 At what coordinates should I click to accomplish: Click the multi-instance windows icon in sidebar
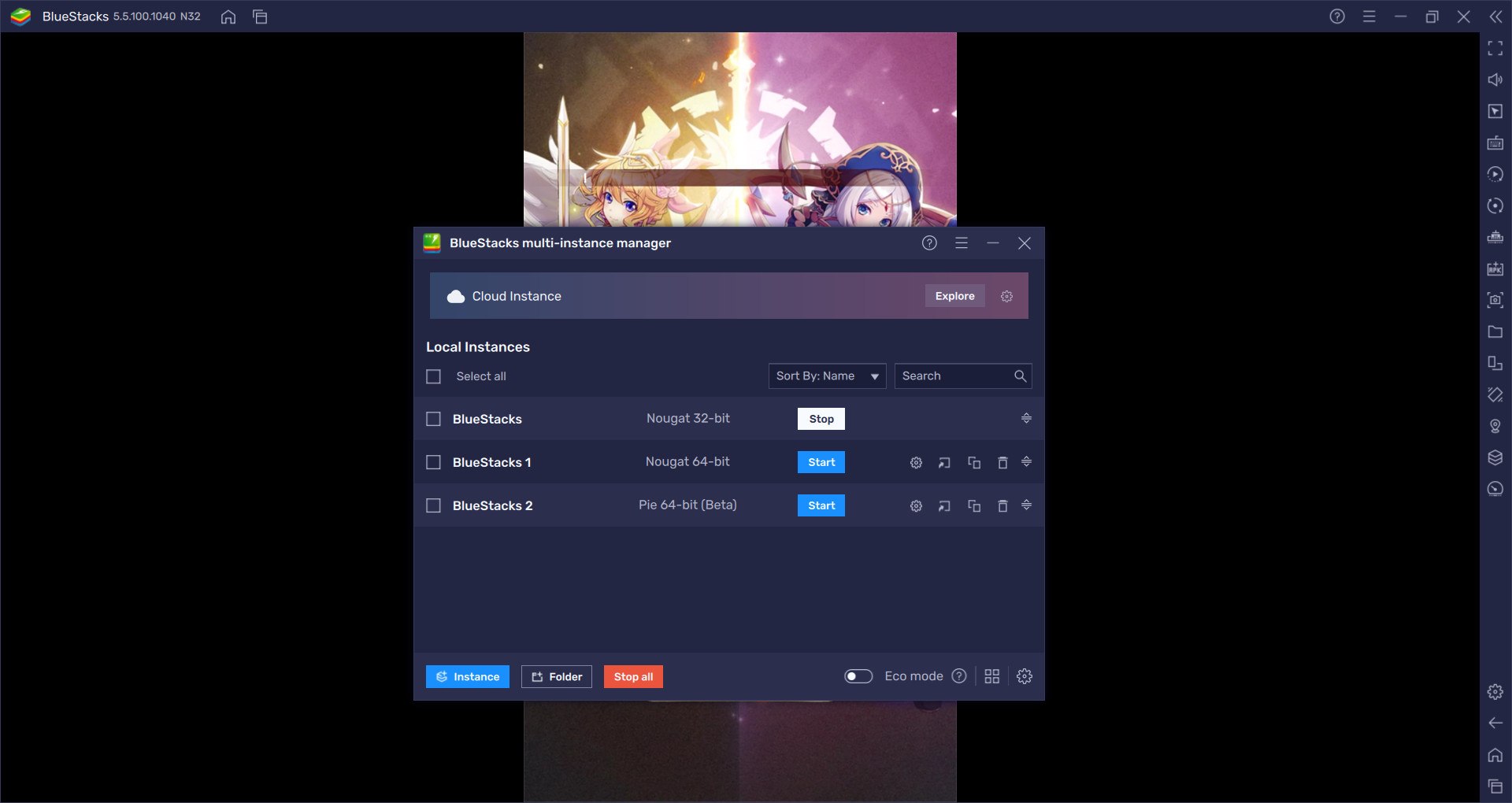(1495, 363)
